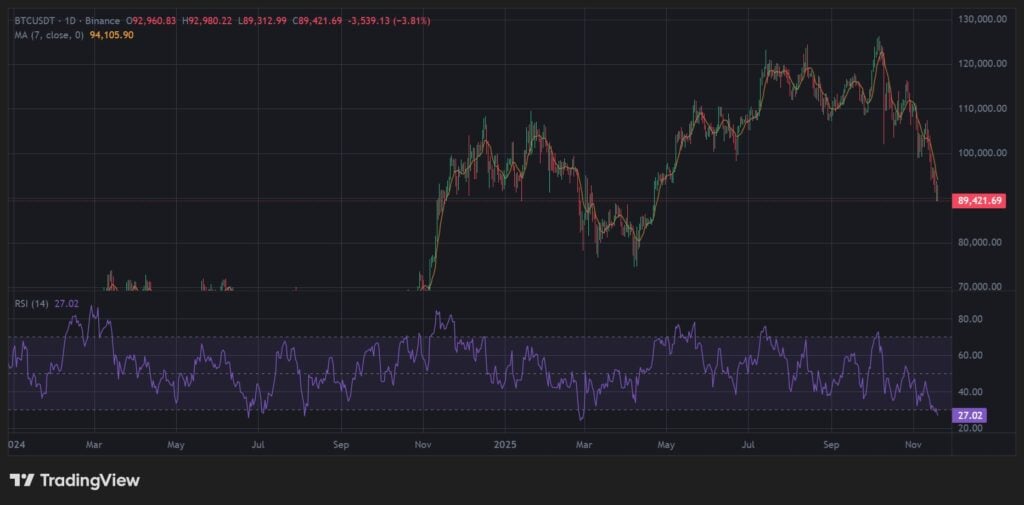Click the last Nov label on time axis

click(x=914, y=445)
